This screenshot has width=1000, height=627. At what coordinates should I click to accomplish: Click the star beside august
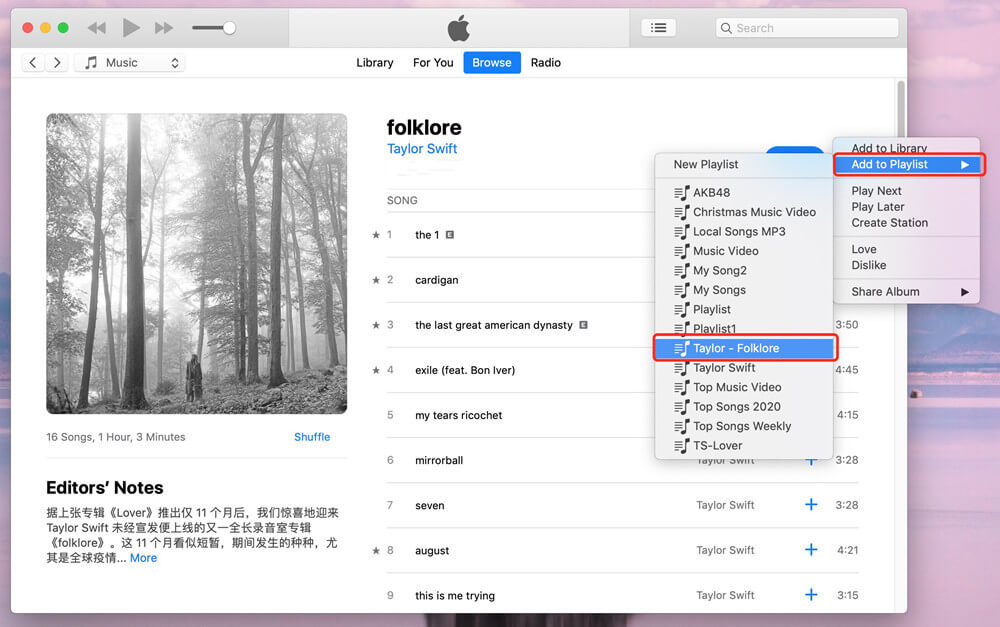[376, 550]
